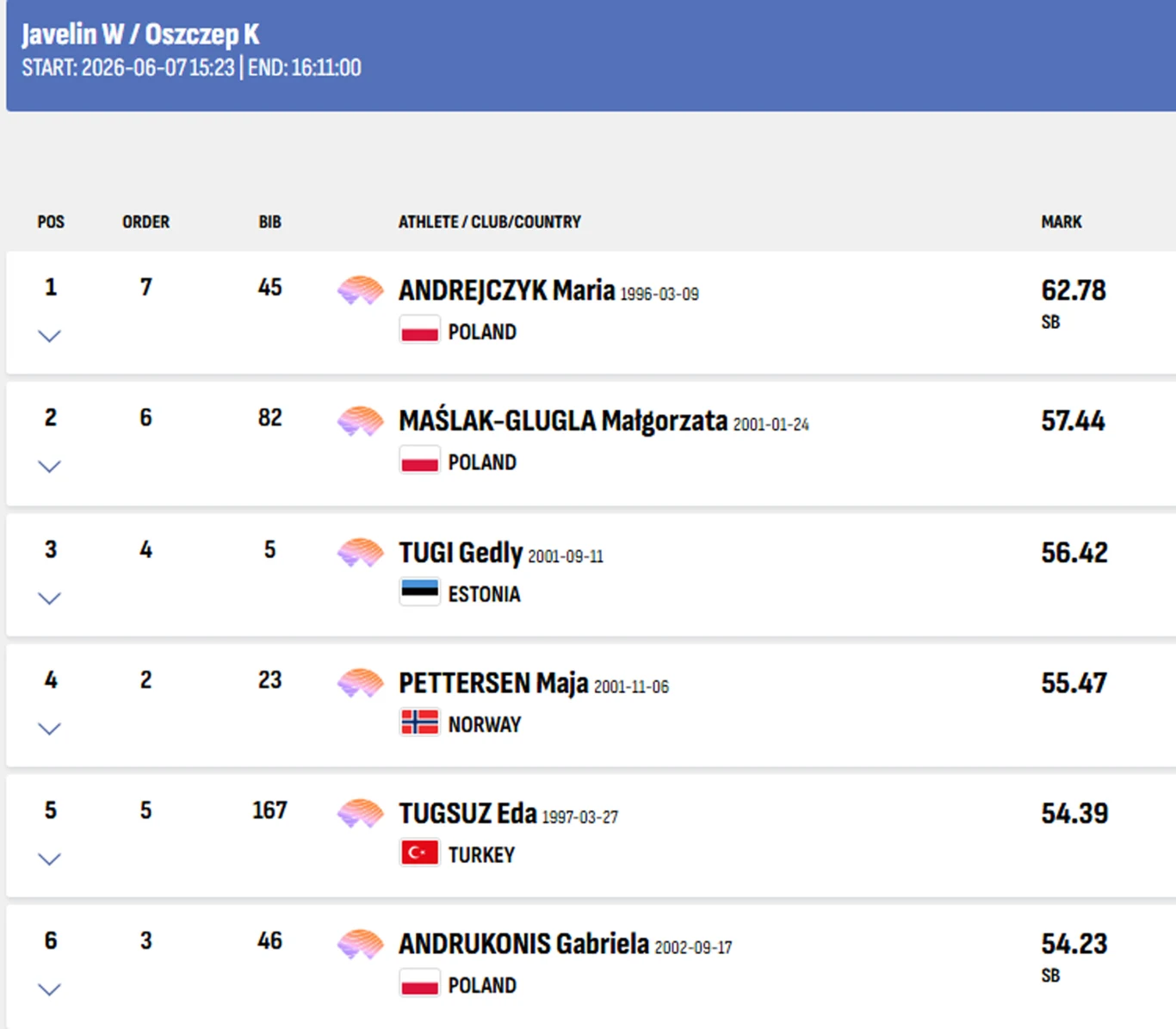Screen dimensions: 1176x1029
Task: Click the Javelin W / Oszczep K heading
Action: point(140,34)
